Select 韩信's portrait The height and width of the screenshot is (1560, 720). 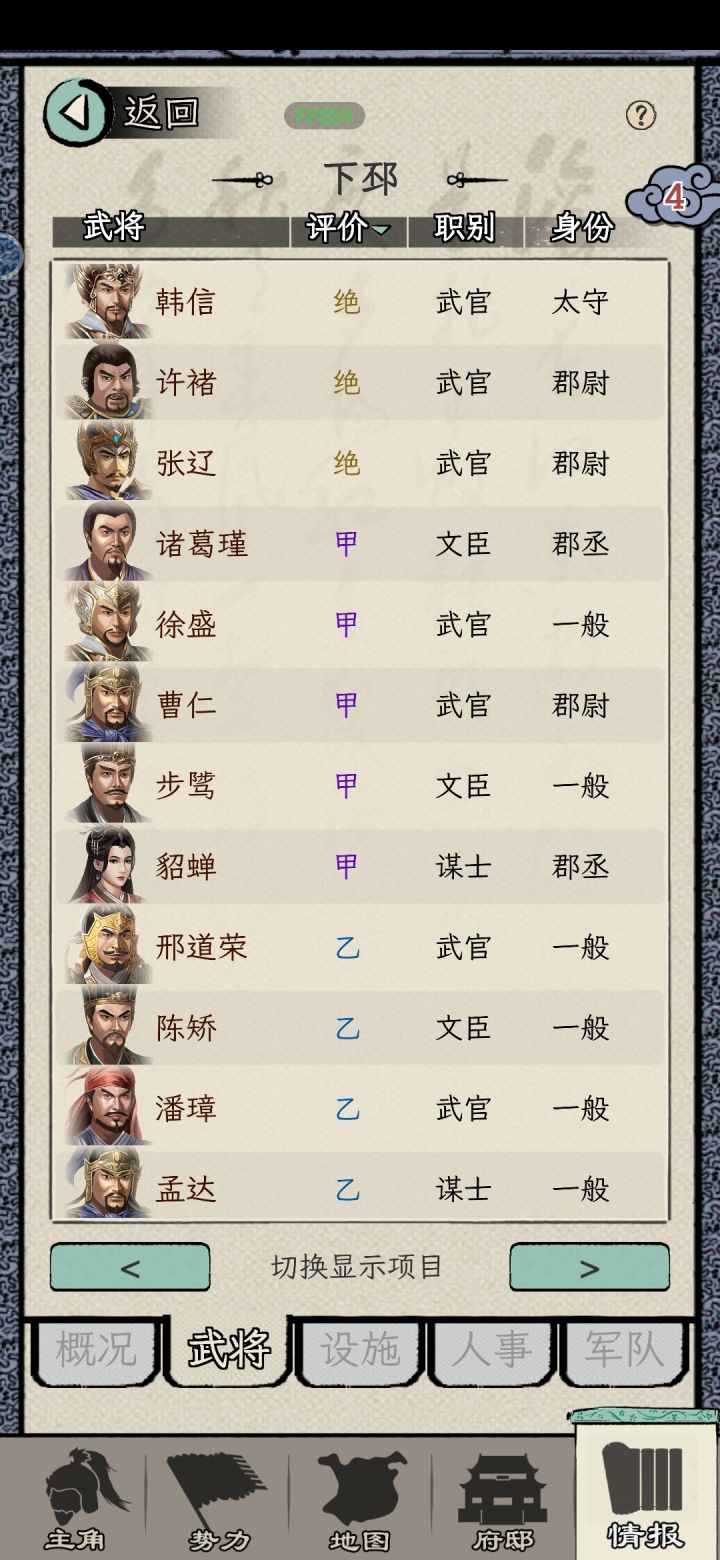click(108, 301)
